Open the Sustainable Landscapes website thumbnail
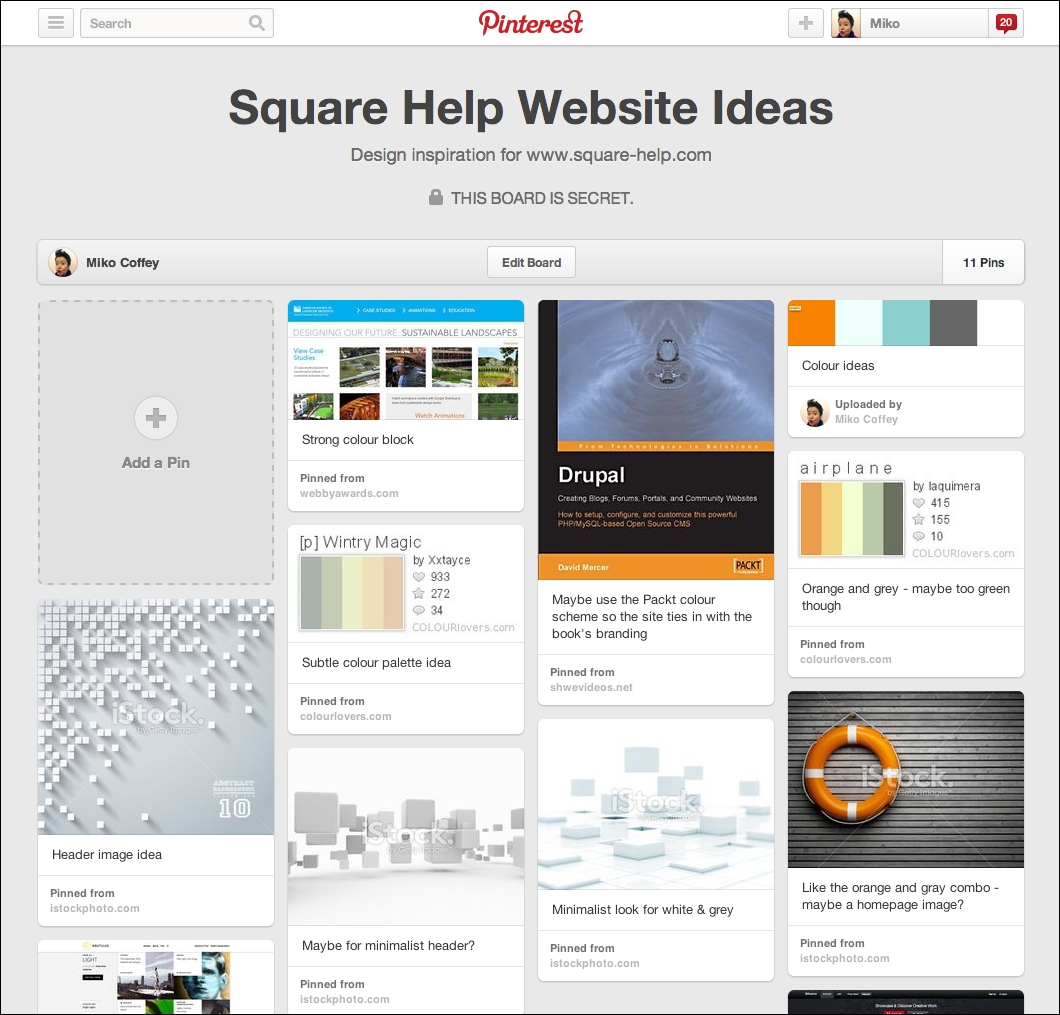 [406, 360]
